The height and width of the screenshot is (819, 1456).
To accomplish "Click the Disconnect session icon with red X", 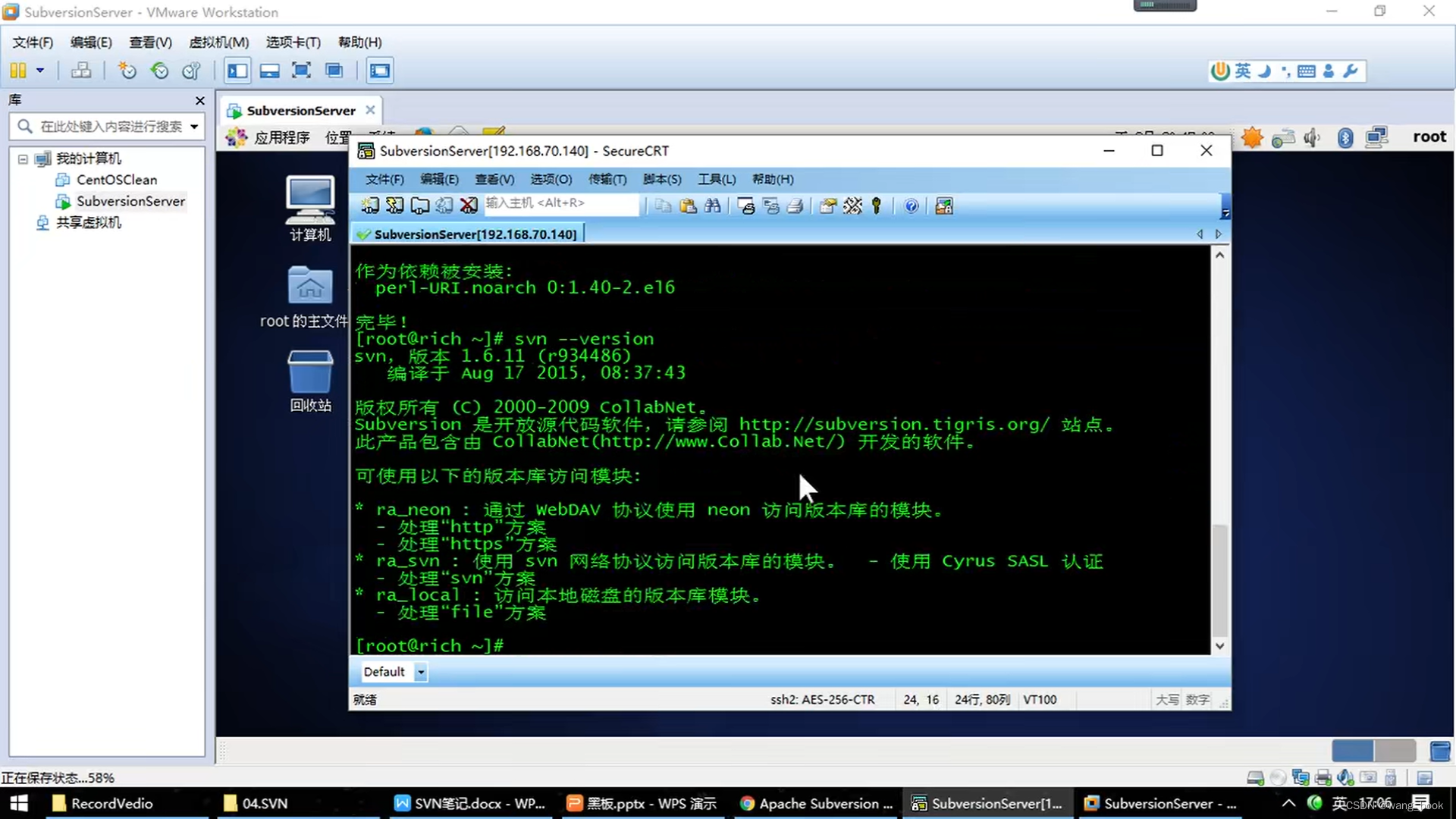I will pos(469,206).
